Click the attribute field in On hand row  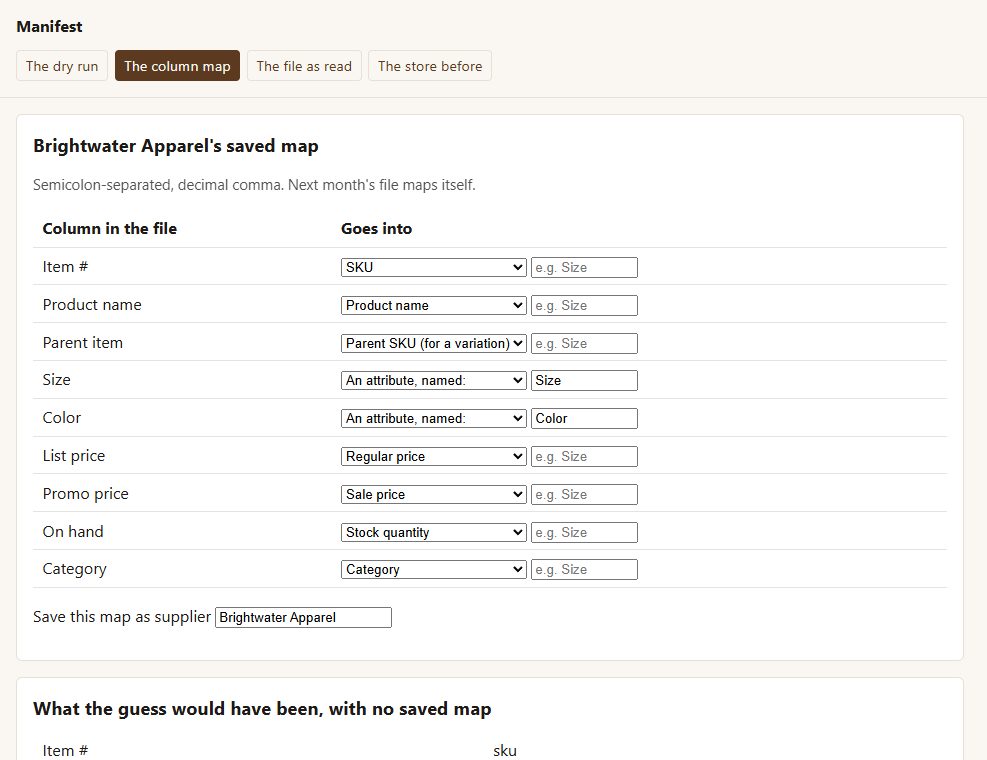tap(584, 532)
